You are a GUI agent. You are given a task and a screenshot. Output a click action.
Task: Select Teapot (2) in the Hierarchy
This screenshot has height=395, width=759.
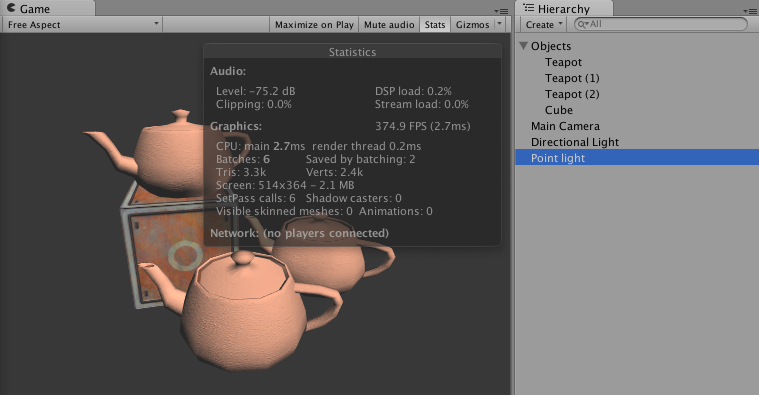tap(572, 94)
